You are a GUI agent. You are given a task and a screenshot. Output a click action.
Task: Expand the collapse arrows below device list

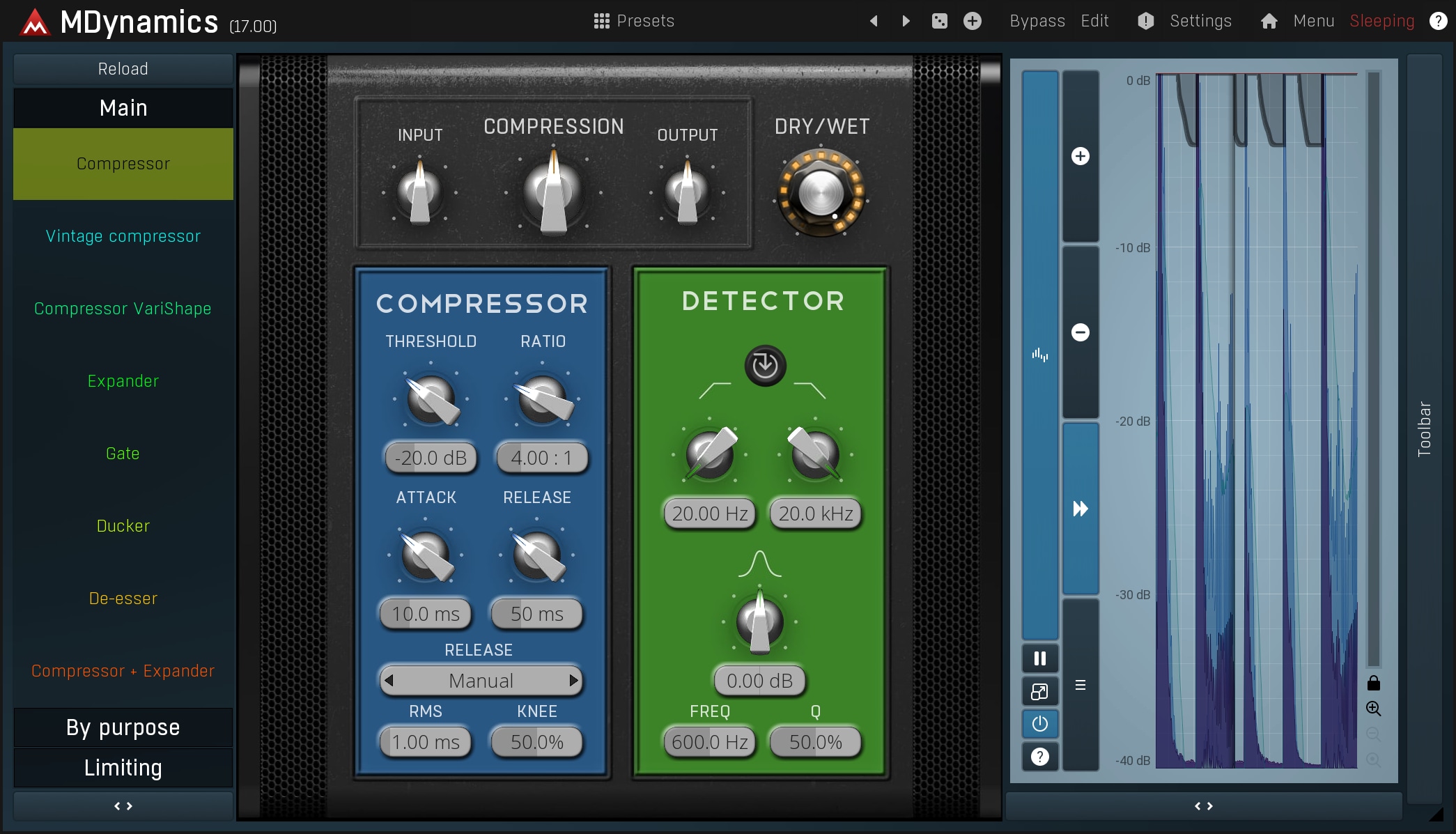(x=123, y=806)
